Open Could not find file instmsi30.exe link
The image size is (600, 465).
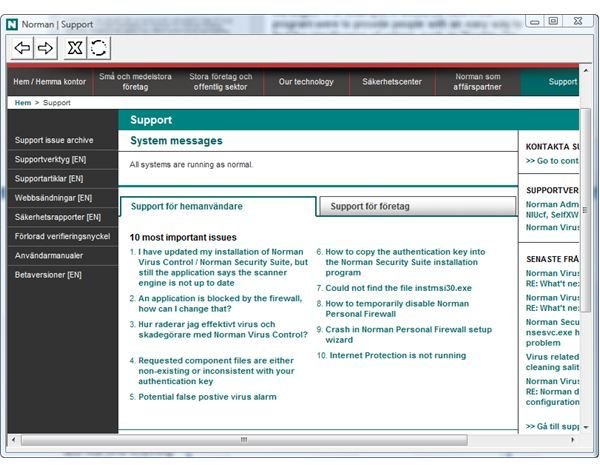click(398, 288)
